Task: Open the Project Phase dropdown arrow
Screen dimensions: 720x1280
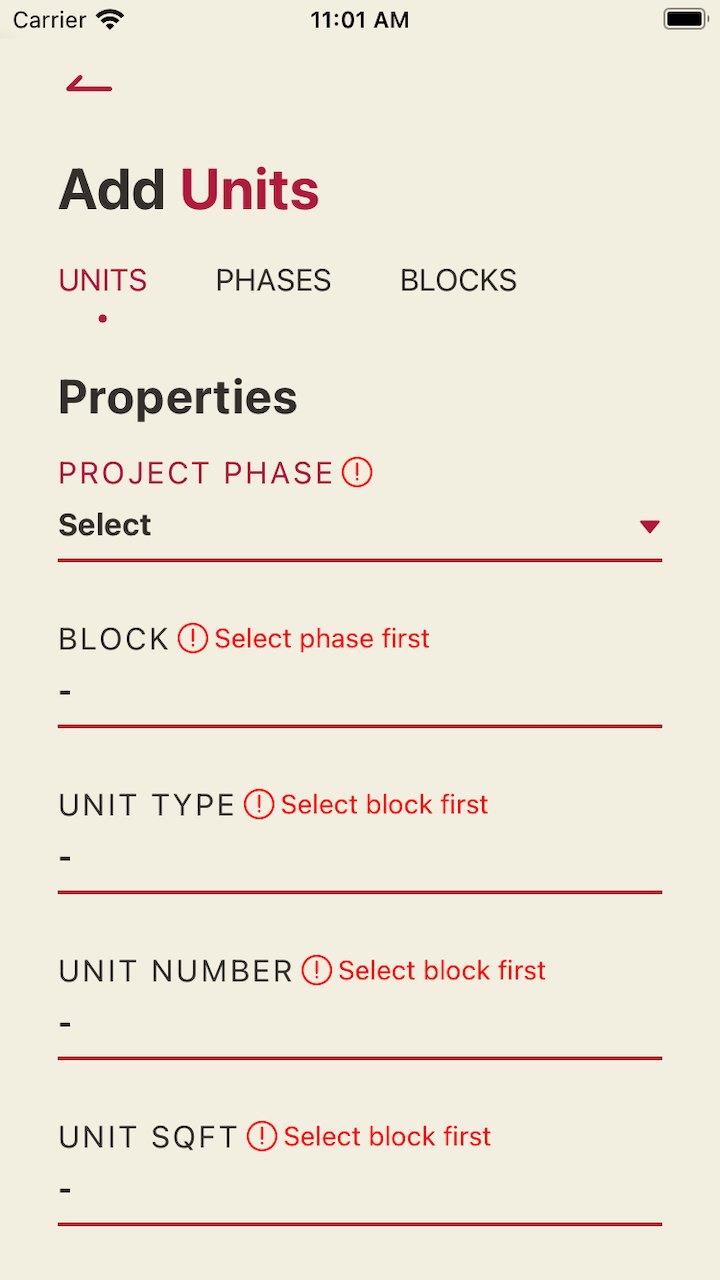Action: (650, 526)
